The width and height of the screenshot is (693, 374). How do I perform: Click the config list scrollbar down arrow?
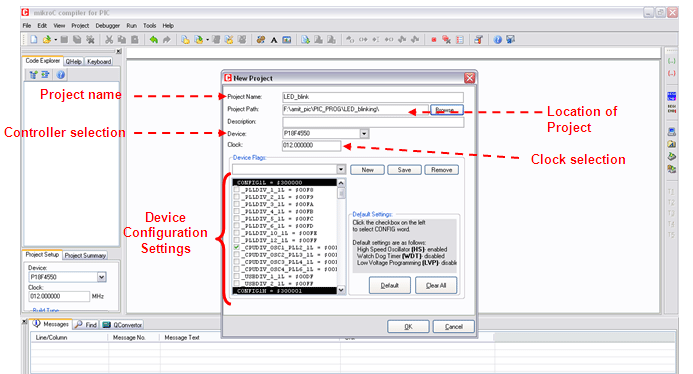pos(341,290)
